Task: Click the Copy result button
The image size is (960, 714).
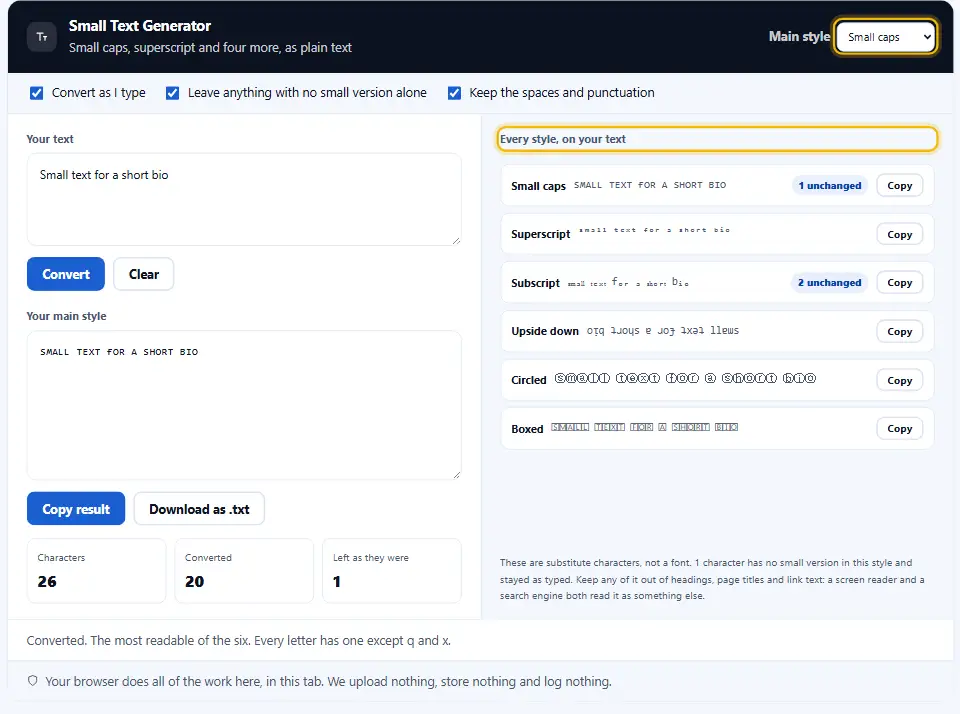Action: pyautogui.click(x=76, y=509)
